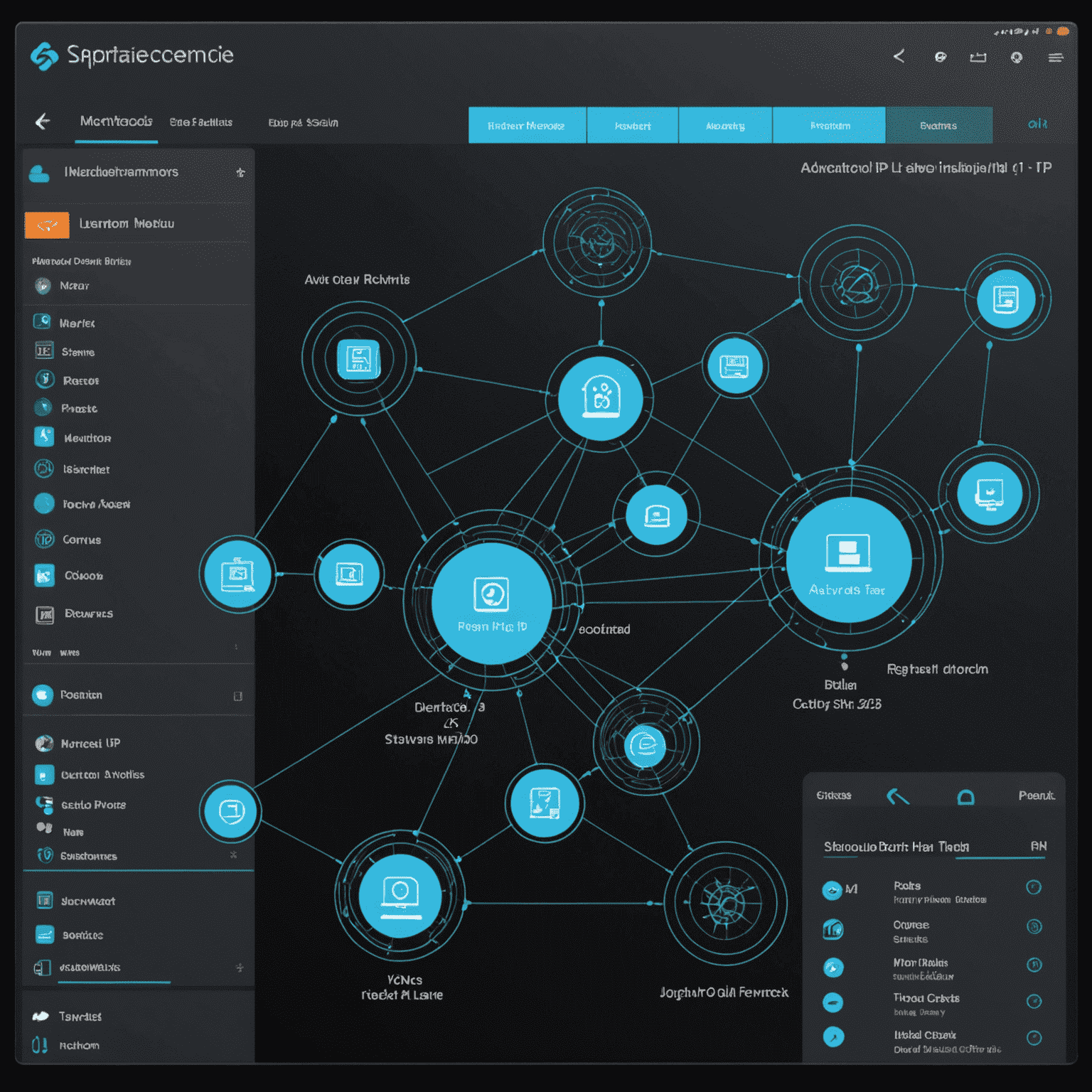Click the Socnwaat sidebar row text
The image size is (1092, 1092).
[88, 901]
